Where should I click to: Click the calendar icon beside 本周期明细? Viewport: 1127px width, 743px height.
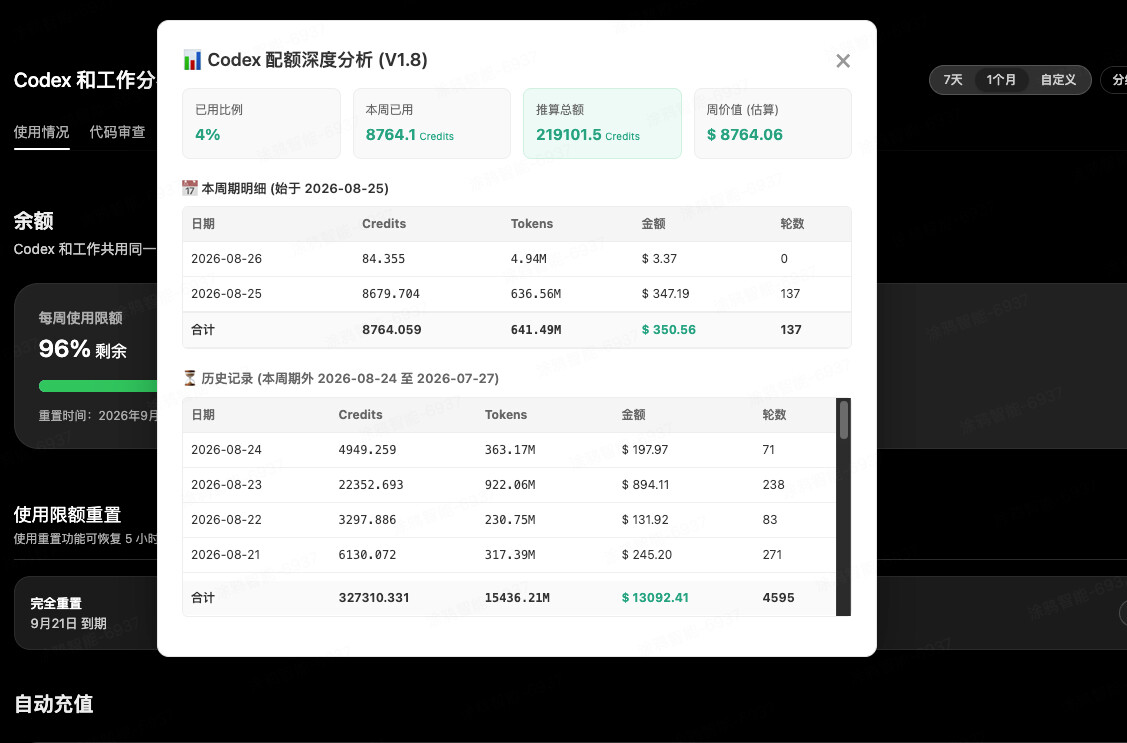click(190, 188)
